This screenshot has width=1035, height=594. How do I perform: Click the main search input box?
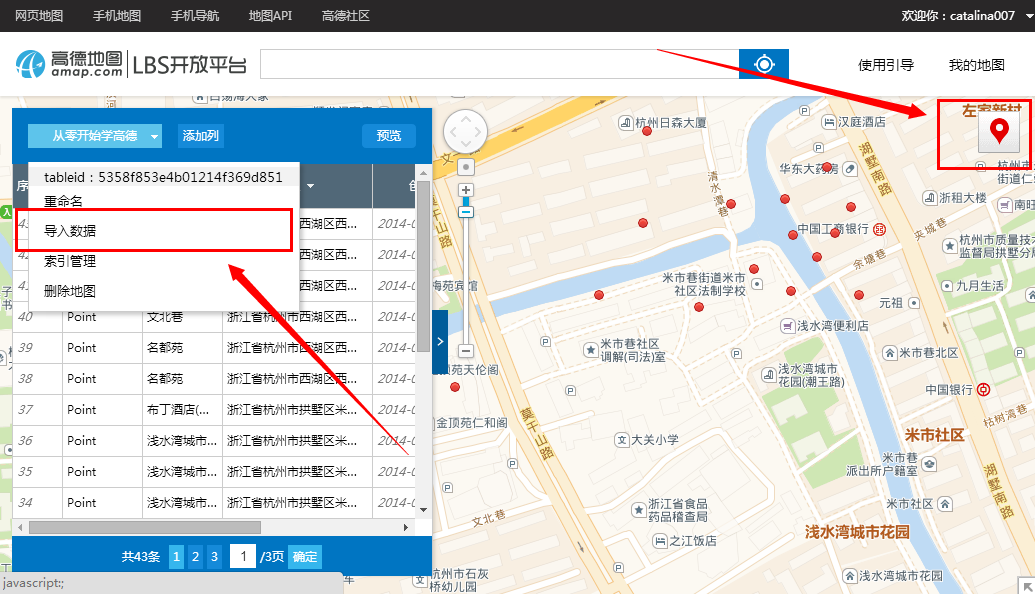point(500,64)
